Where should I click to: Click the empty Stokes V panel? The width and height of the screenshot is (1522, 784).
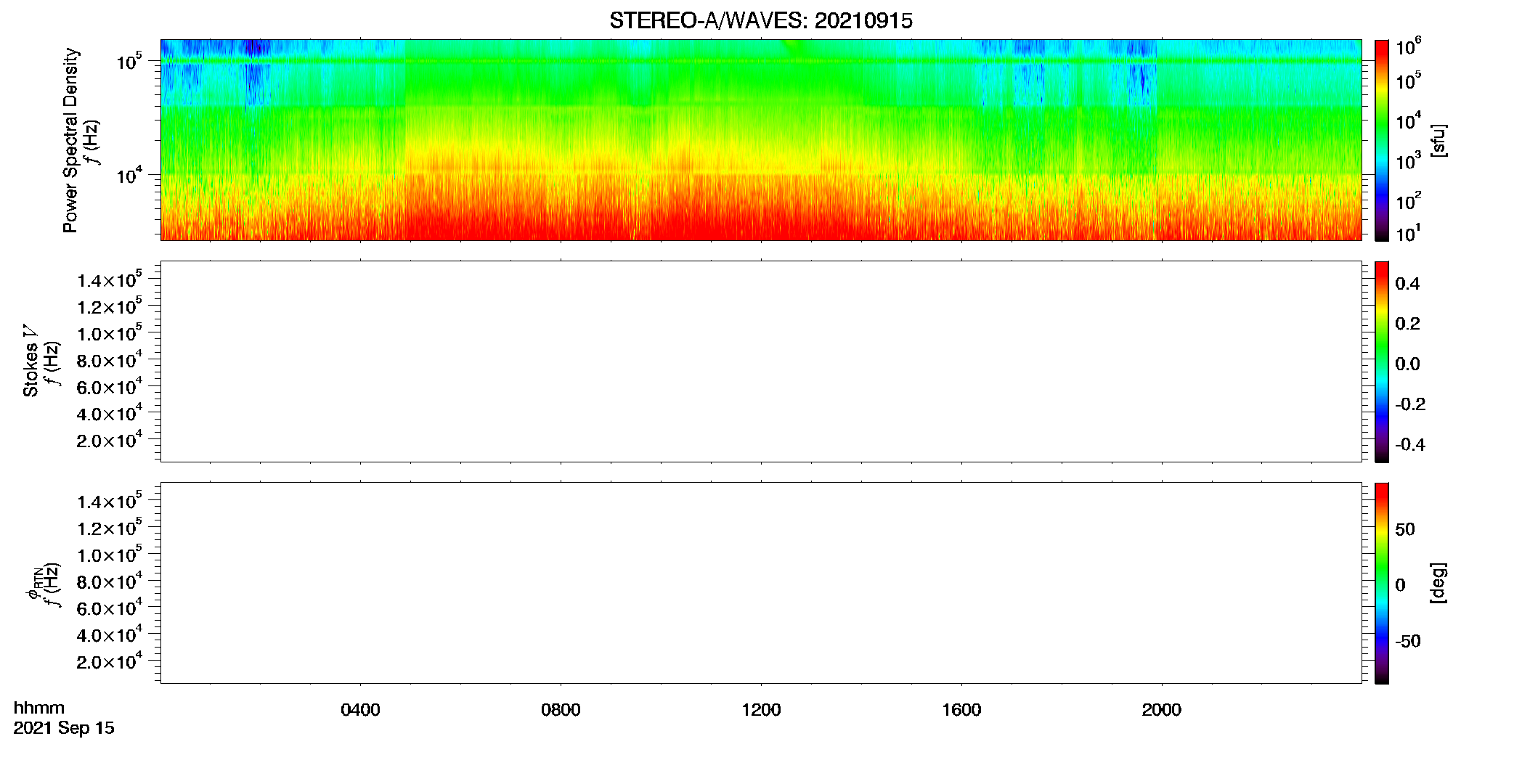(761, 362)
